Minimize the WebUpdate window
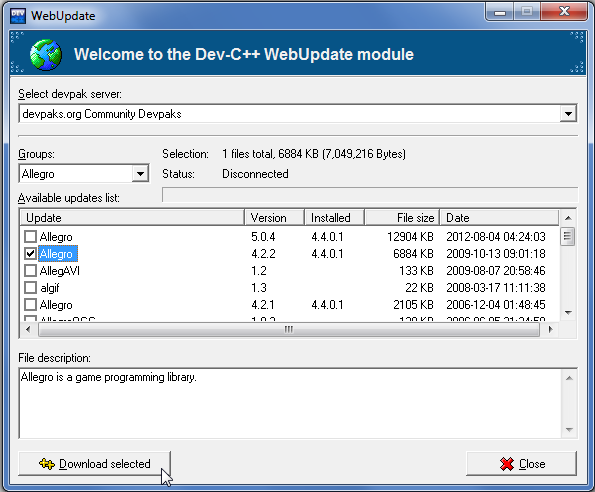The image size is (595, 492). point(500,12)
